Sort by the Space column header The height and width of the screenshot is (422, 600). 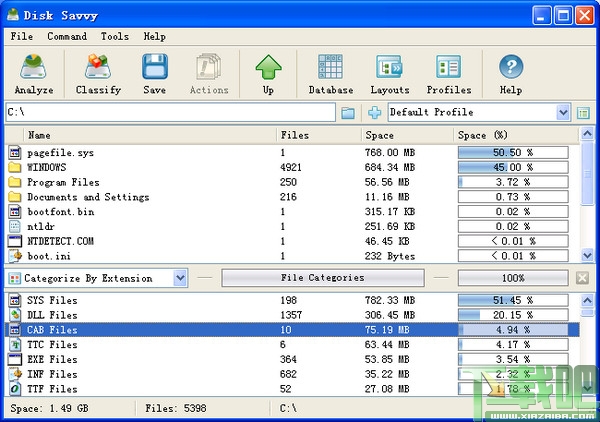[407, 135]
